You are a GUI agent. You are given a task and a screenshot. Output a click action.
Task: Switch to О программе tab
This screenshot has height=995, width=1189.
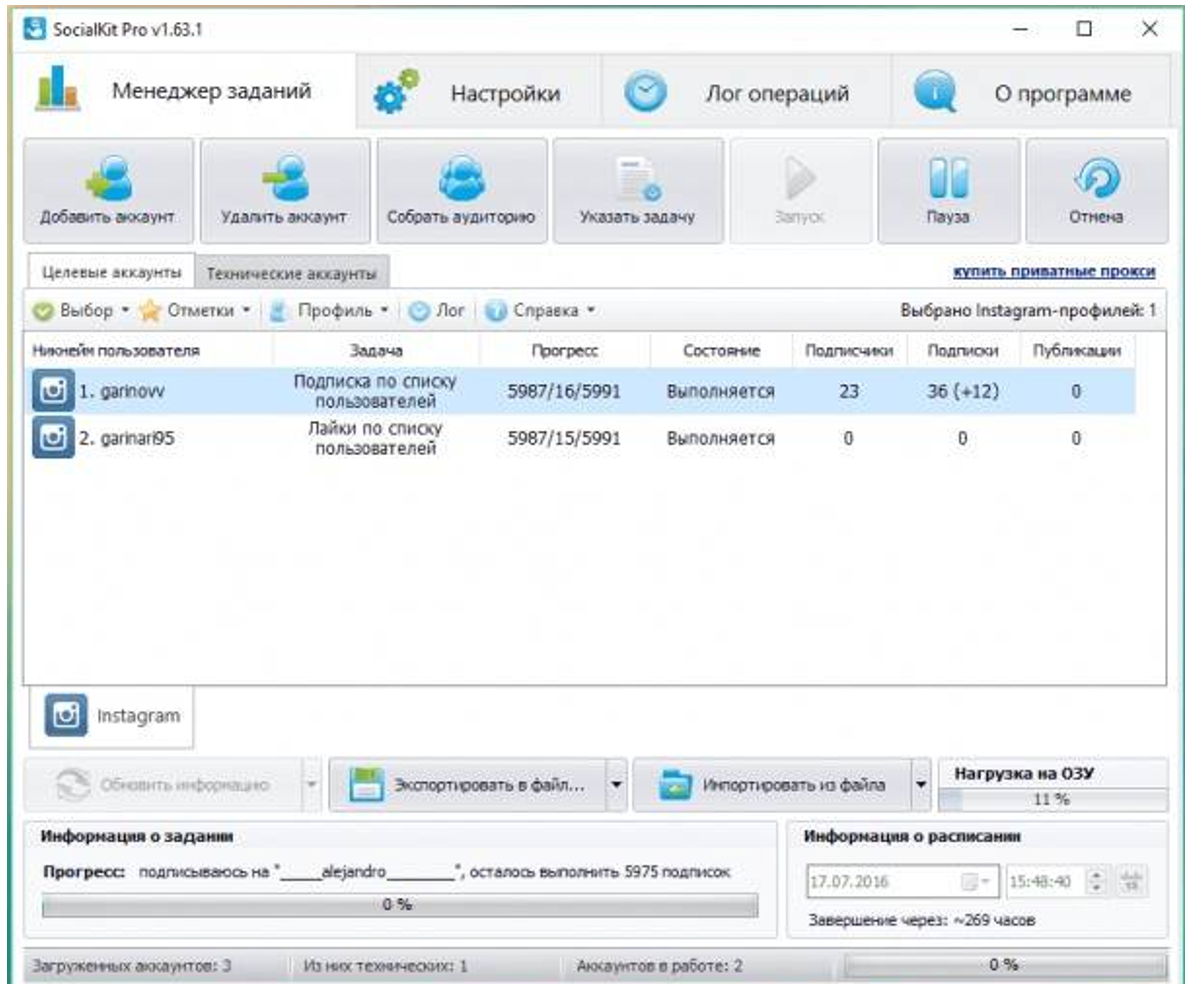click(1031, 93)
